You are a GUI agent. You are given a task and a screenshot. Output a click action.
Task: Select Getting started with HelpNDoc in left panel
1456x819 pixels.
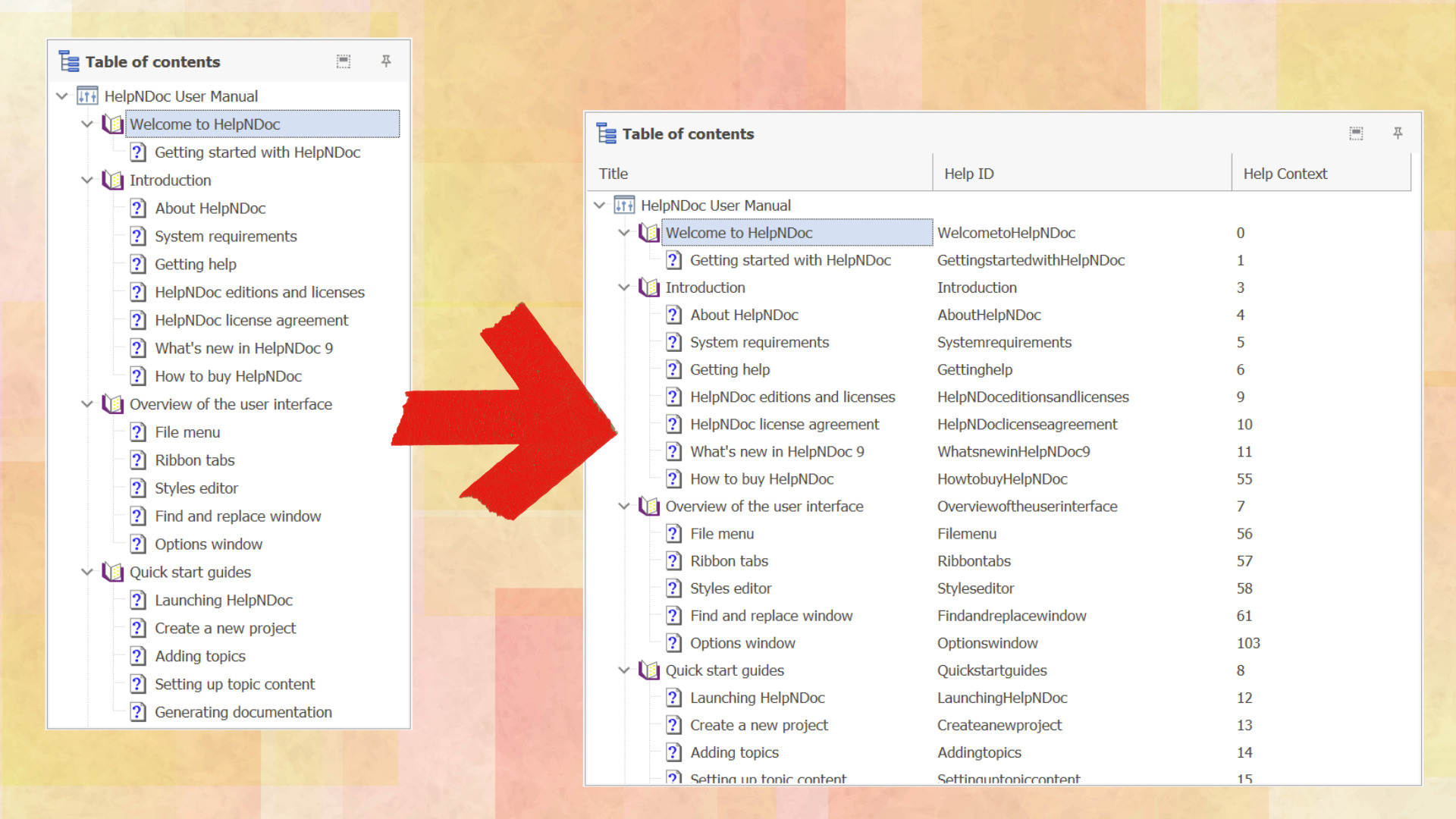click(x=258, y=152)
